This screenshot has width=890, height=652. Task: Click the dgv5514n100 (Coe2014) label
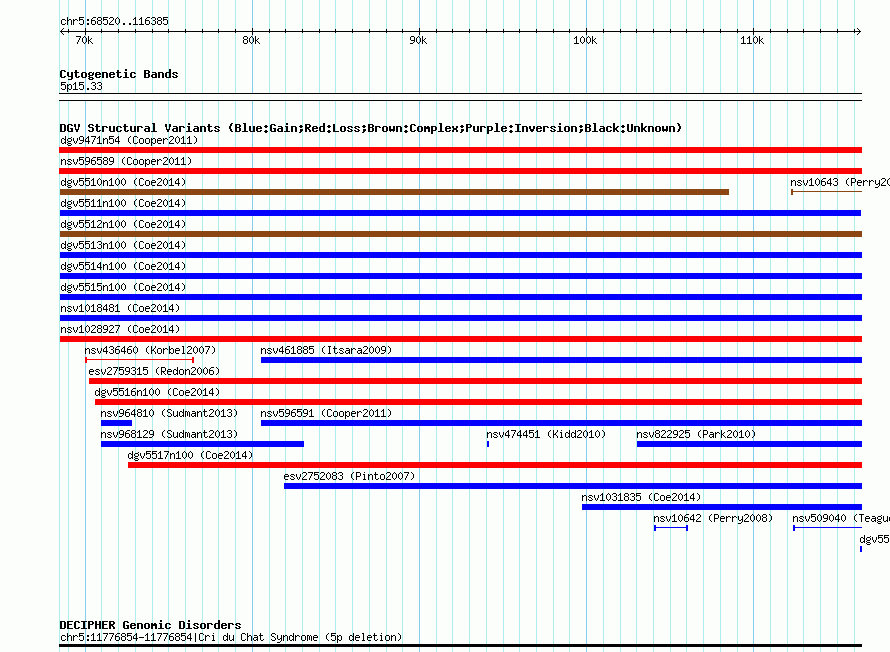click(123, 267)
